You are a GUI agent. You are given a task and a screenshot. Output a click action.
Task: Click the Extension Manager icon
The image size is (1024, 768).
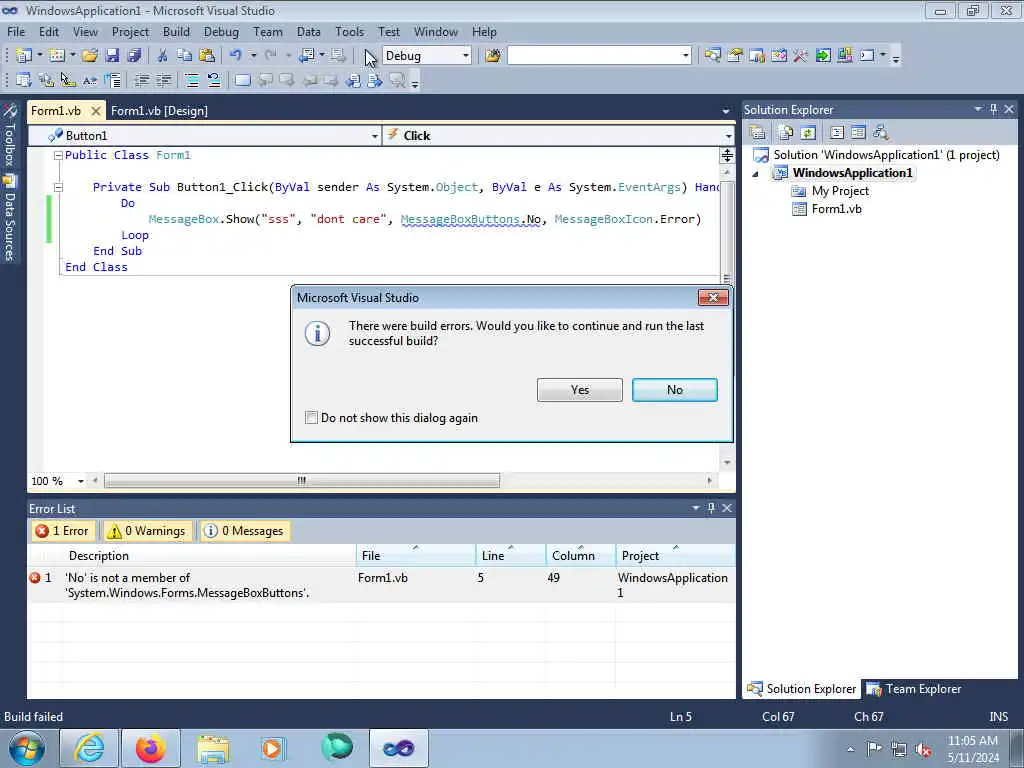click(x=844, y=56)
